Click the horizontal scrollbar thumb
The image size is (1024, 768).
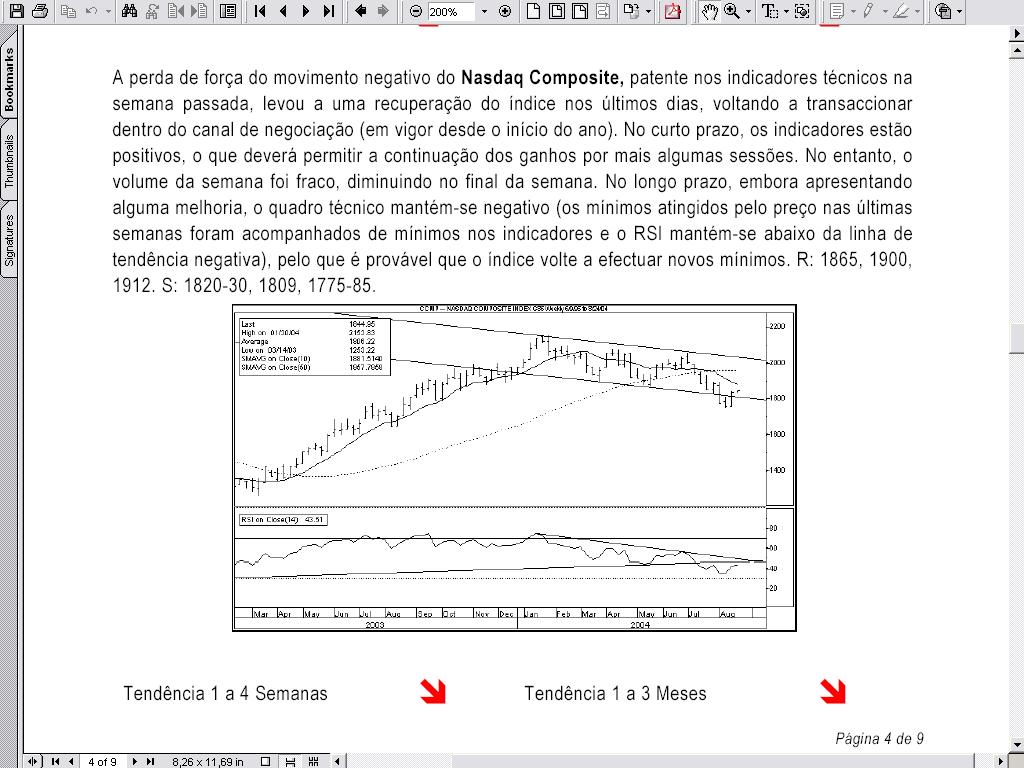pyautogui.click(x=714, y=761)
